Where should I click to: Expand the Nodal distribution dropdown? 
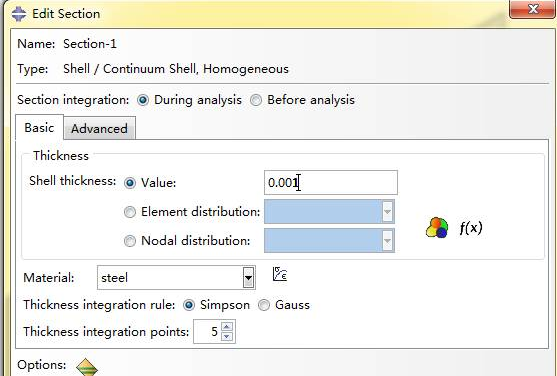tap(387, 241)
